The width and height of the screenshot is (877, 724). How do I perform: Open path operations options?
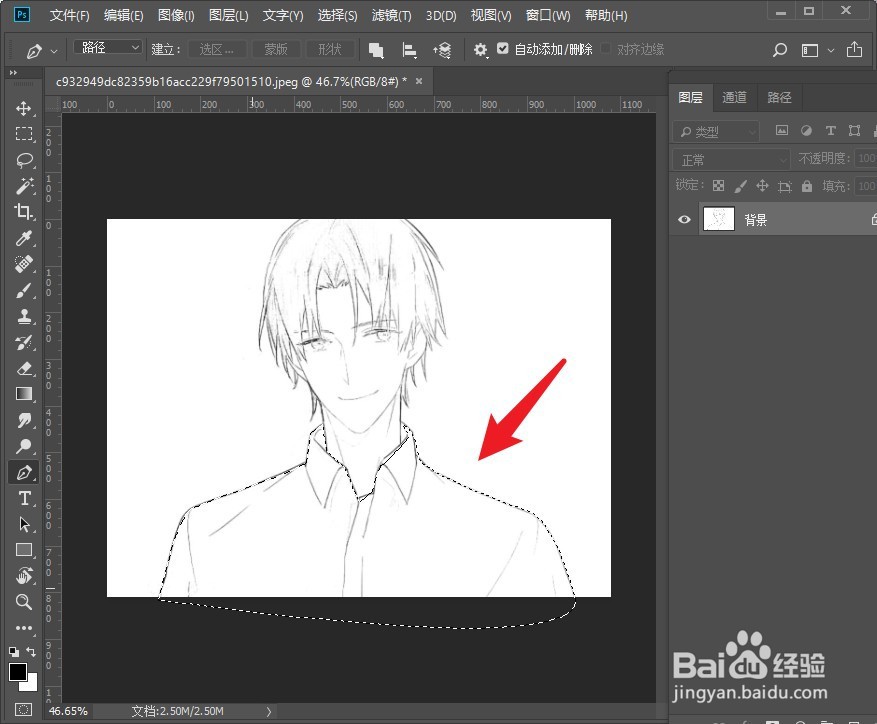(x=376, y=50)
